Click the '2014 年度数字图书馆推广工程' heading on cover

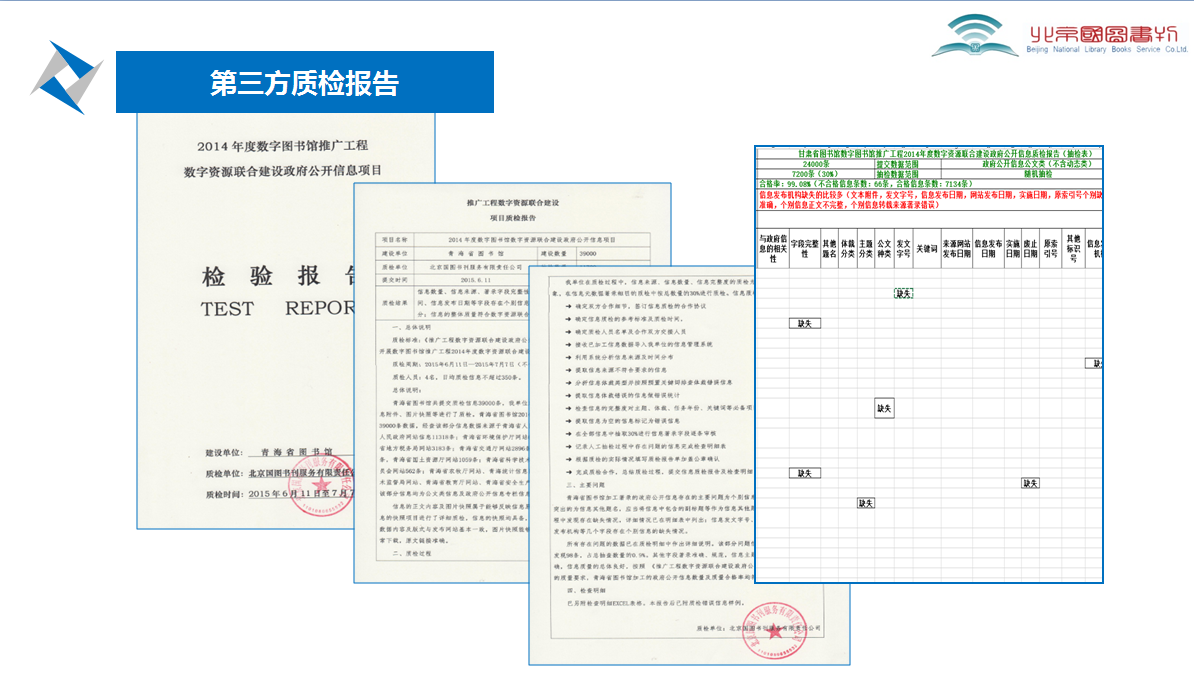click(x=283, y=146)
